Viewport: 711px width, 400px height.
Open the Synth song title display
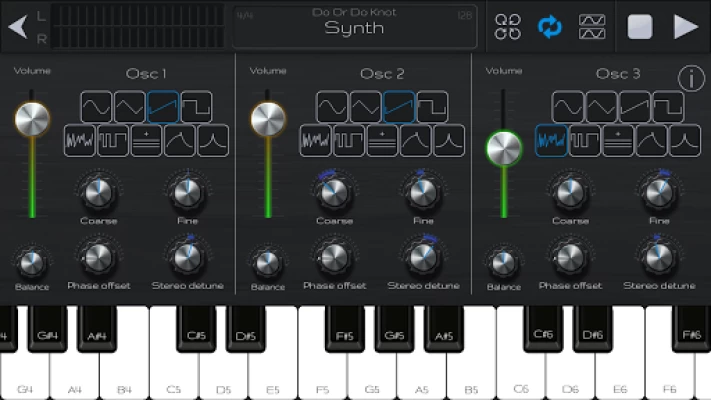tap(355, 27)
